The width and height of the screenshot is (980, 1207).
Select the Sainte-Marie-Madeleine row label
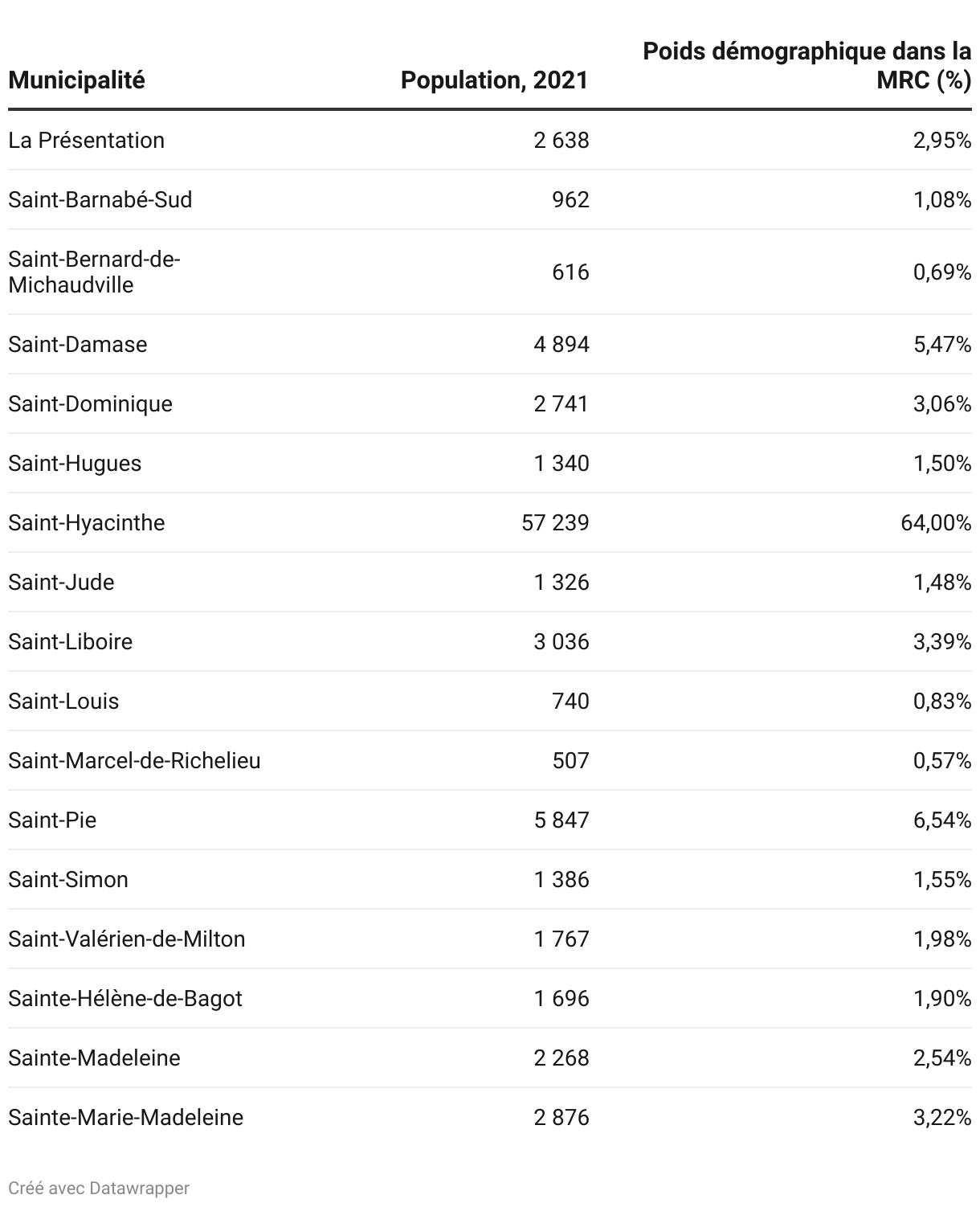pos(126,1118)
